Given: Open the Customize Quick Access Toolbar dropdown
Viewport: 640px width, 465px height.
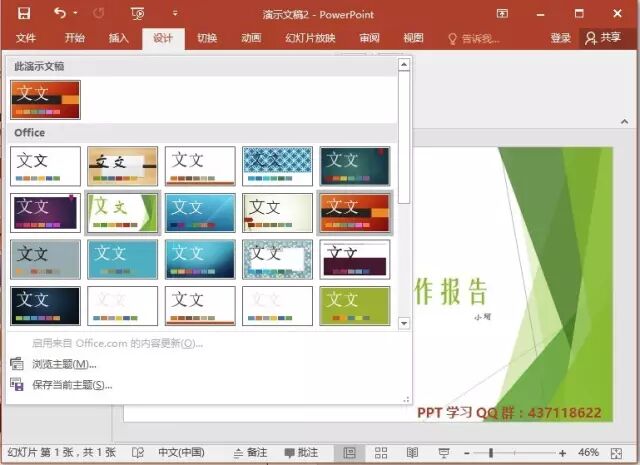Looking at the screenshot, I should [175, 13].
